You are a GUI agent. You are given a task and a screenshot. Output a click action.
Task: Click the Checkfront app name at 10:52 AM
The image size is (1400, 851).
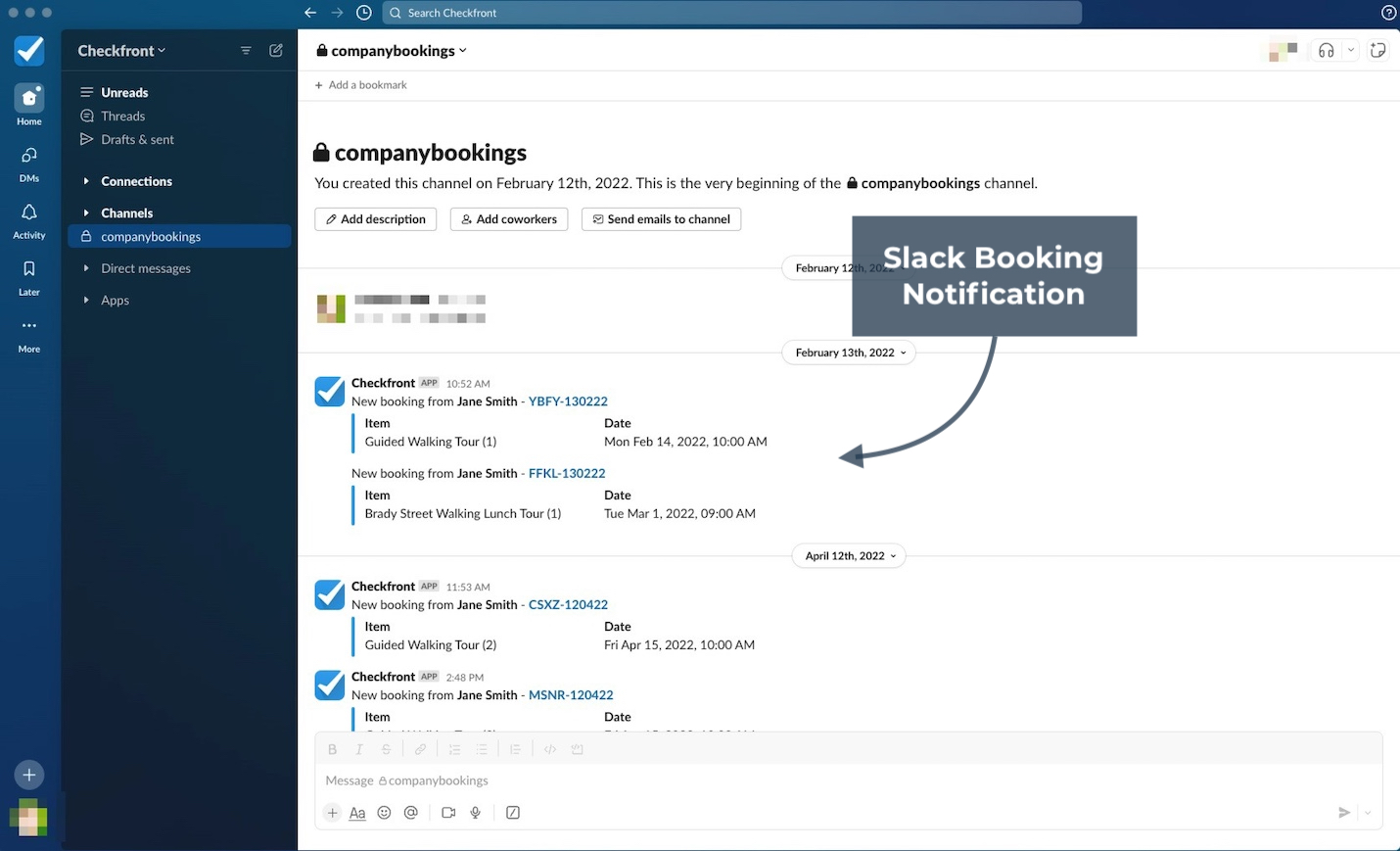[x=383, y=383]
